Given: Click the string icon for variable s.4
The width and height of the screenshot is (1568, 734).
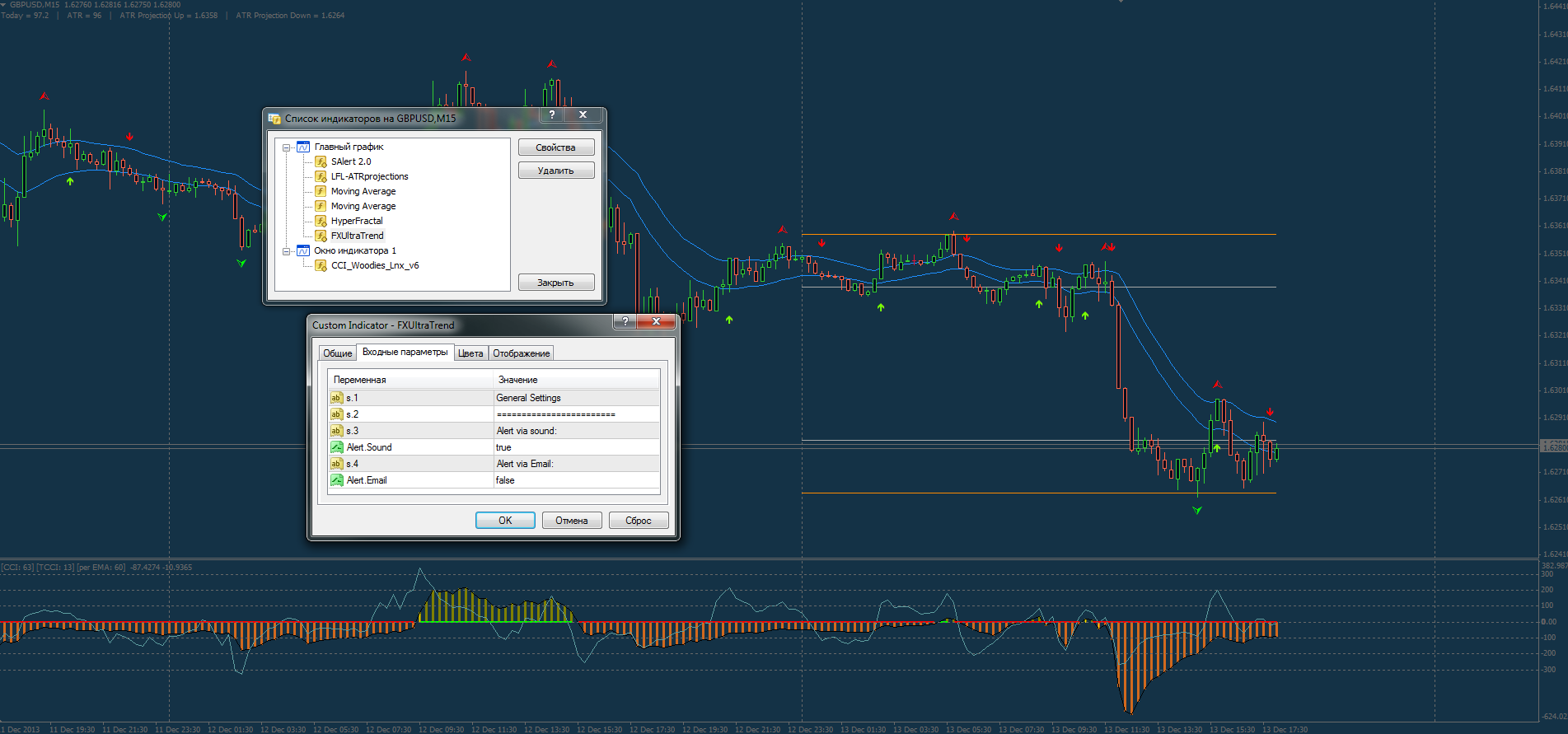Looking at the screenshot, I should [337, 464].
